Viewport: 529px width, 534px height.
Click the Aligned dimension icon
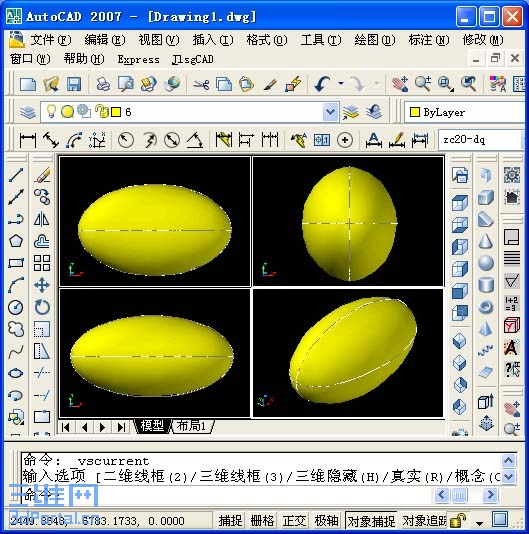[51, 140]
